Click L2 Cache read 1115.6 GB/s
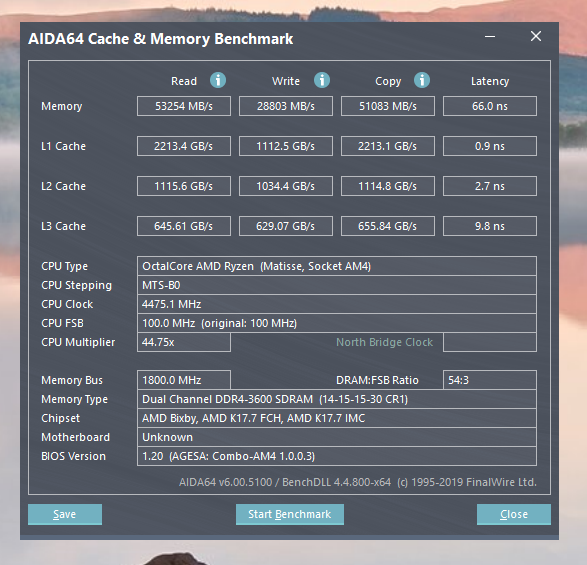587x565 pixels. tap(184, 186)
